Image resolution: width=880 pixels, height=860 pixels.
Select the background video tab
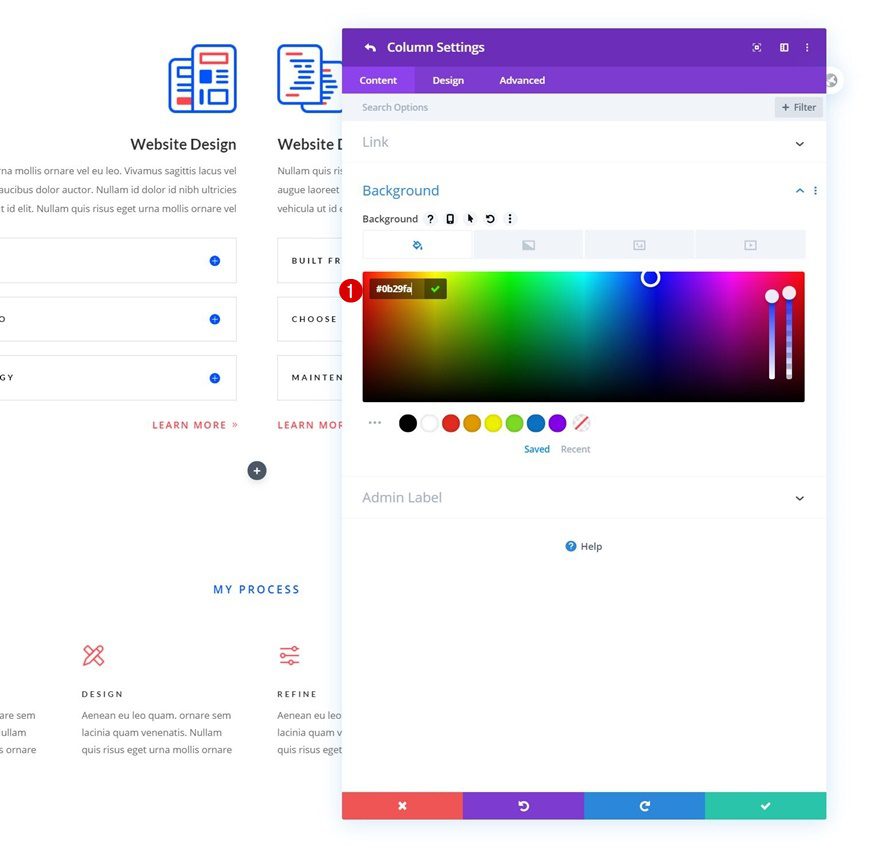[750, 245]
